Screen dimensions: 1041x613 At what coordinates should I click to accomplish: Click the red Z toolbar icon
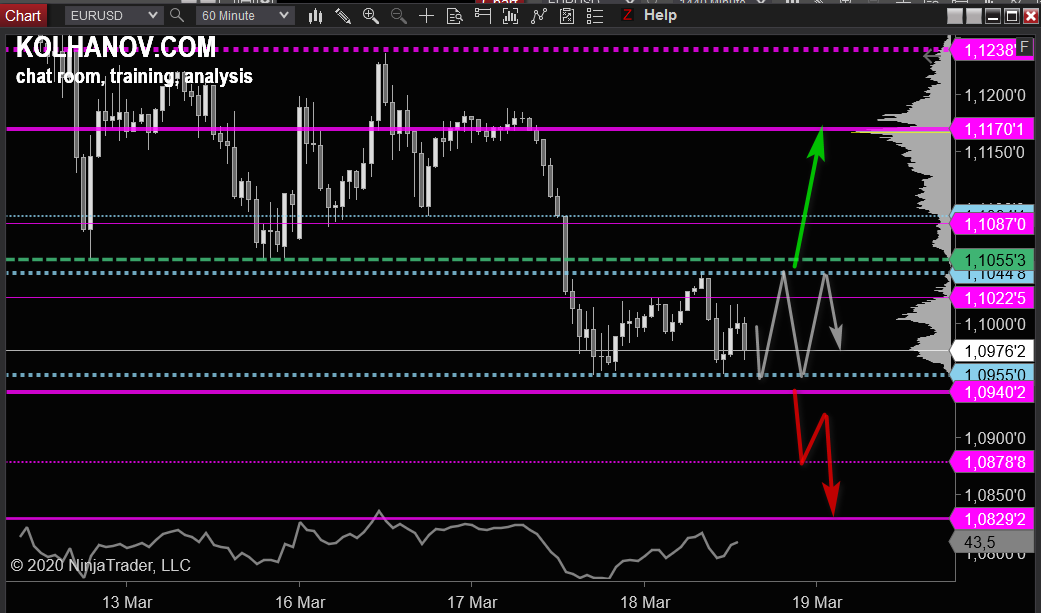point(628,15)
